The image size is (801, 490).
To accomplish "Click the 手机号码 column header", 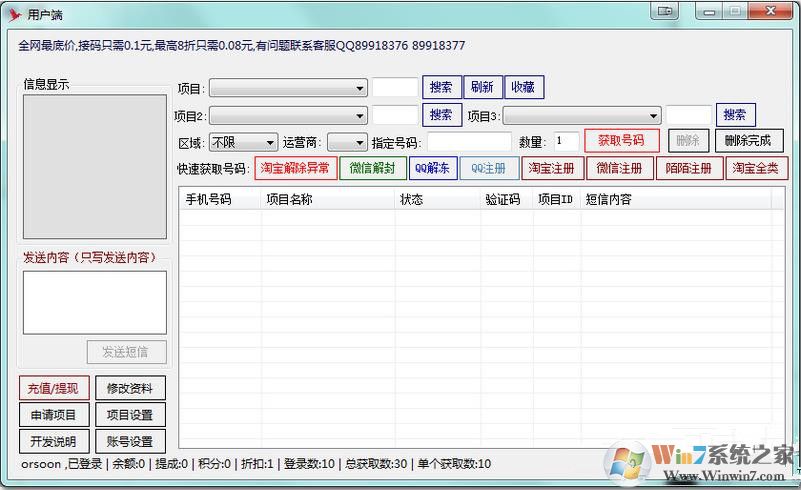I will pos(220,199).
